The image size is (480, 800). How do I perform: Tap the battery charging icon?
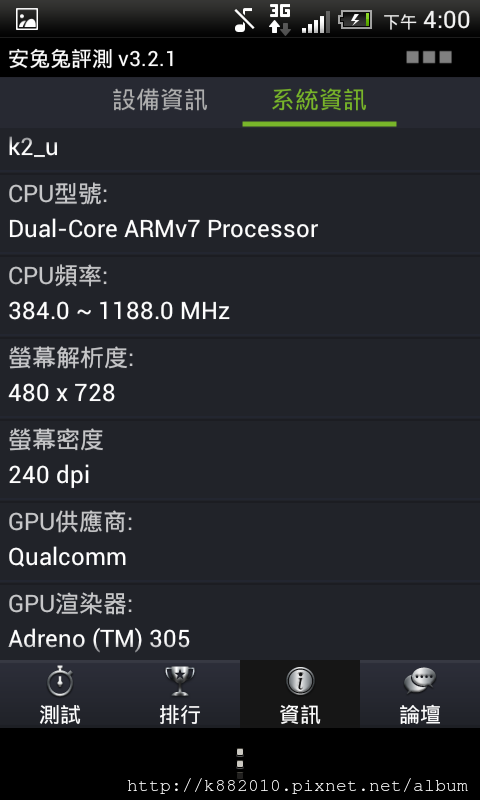click(x=355, y=20)
